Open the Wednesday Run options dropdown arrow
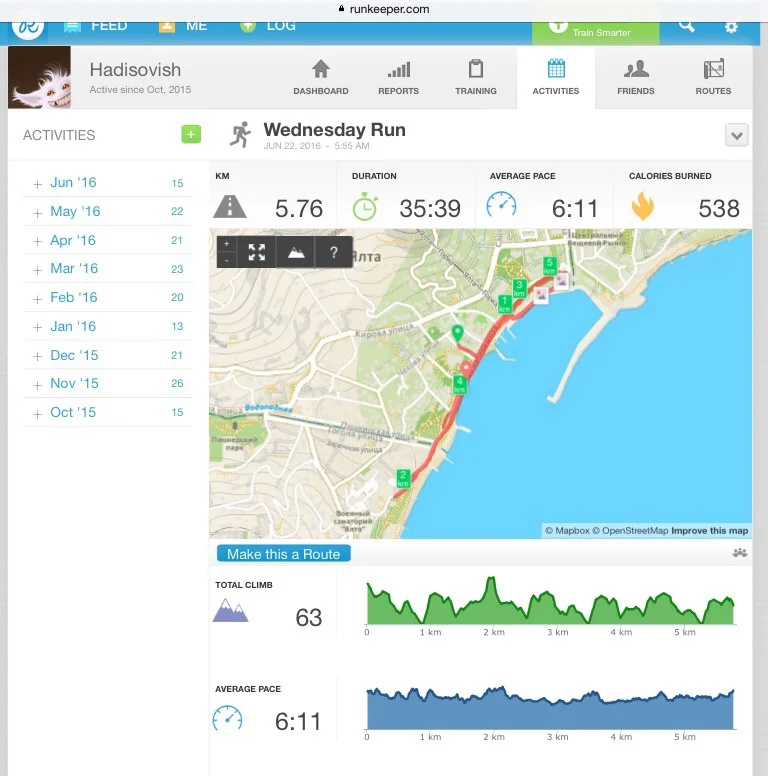768x776 pixels. (736, 135)
